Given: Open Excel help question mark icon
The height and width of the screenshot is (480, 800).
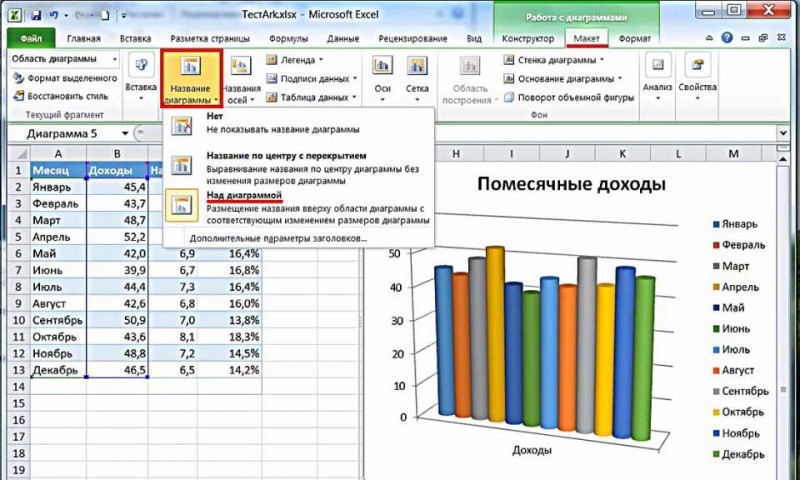Looking at the screenshot, I should [727, 38].
